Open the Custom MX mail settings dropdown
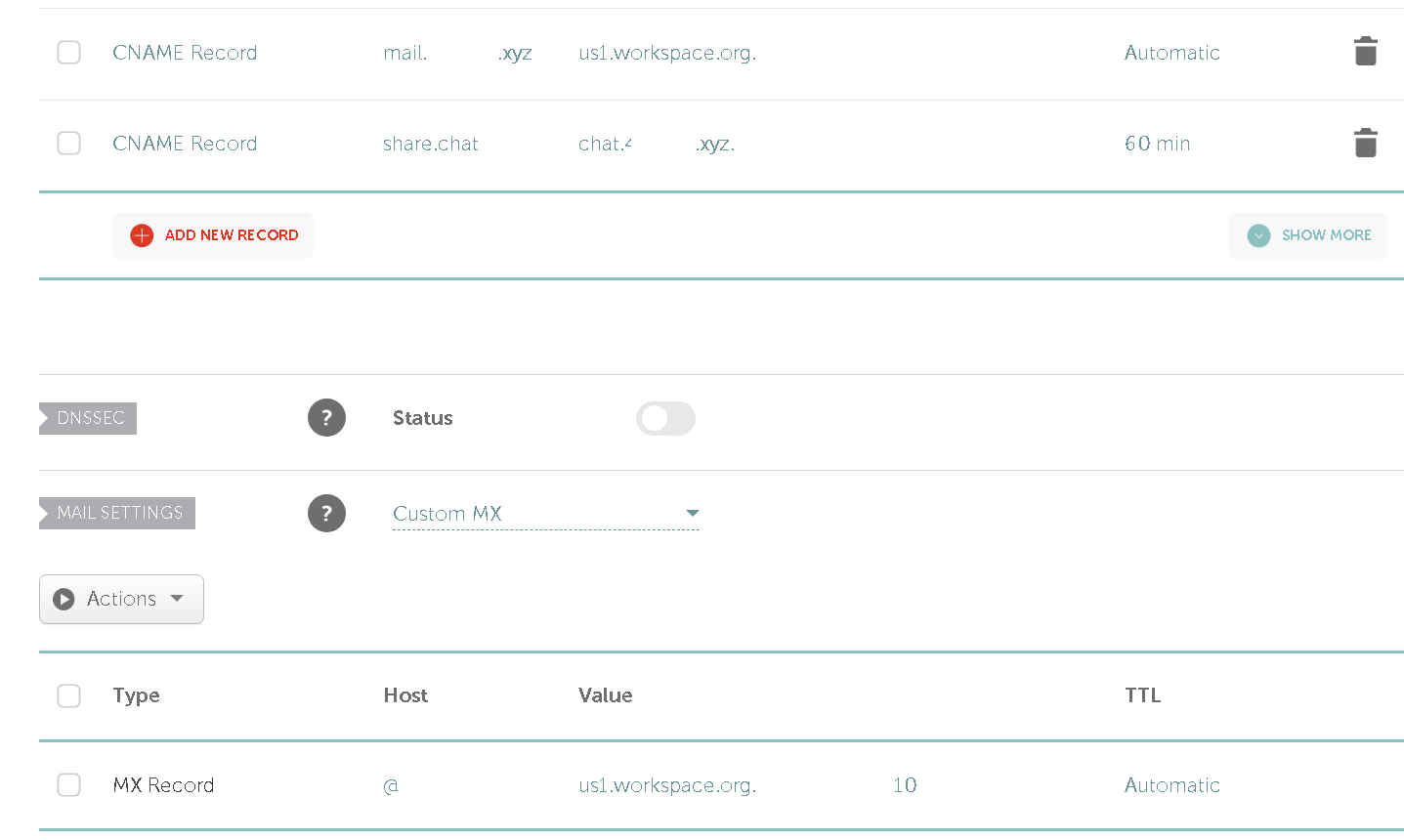Viewport: 1404px width, 840px height. tap(545, 514)
